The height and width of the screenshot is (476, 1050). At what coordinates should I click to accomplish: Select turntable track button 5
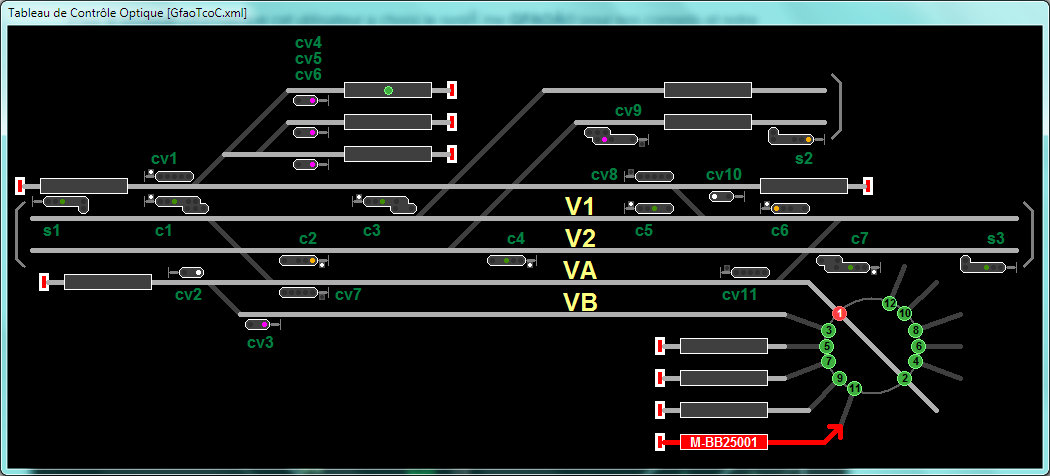(x=828, y=346)
